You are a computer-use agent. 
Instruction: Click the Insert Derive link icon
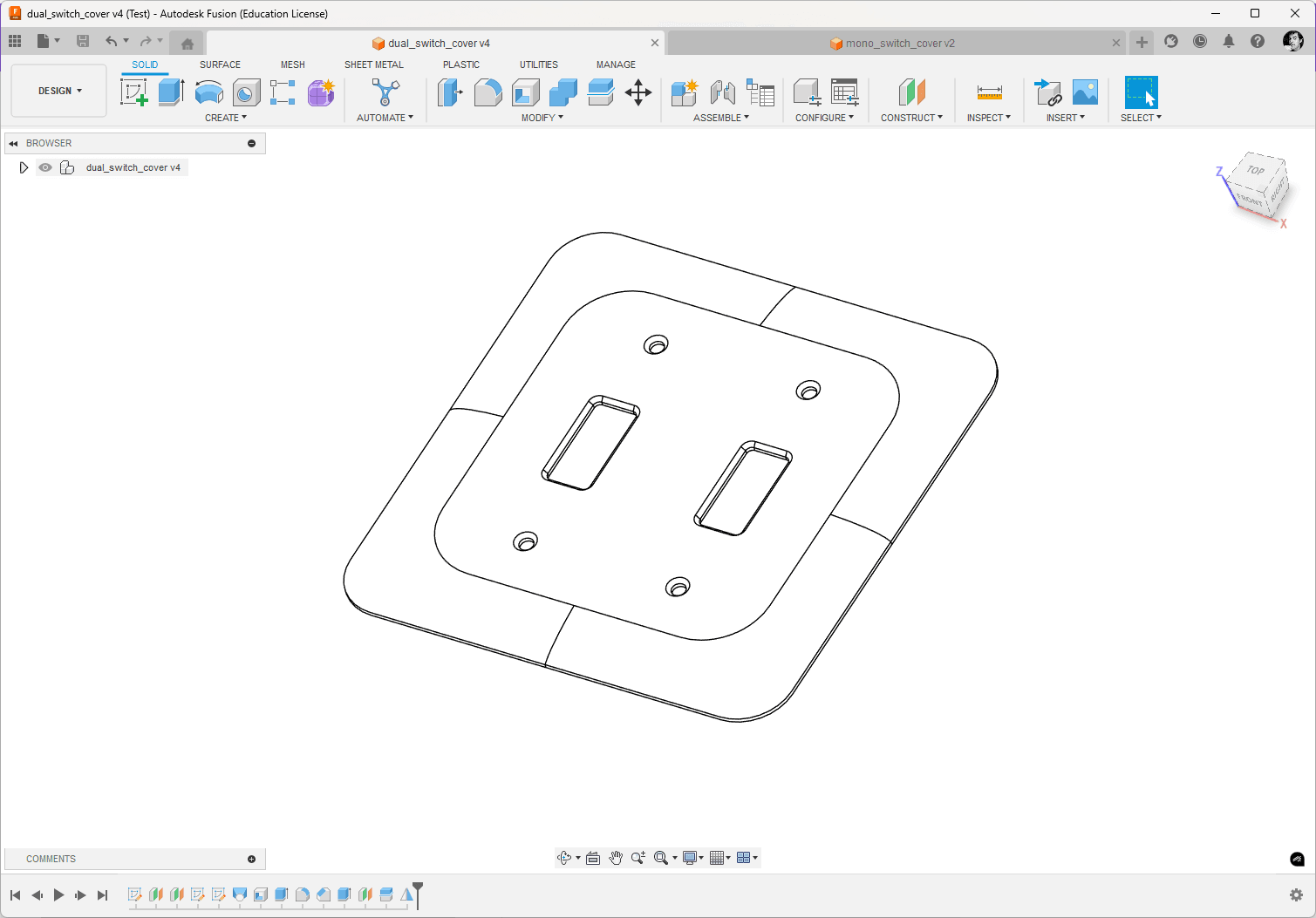point(1047,92)
